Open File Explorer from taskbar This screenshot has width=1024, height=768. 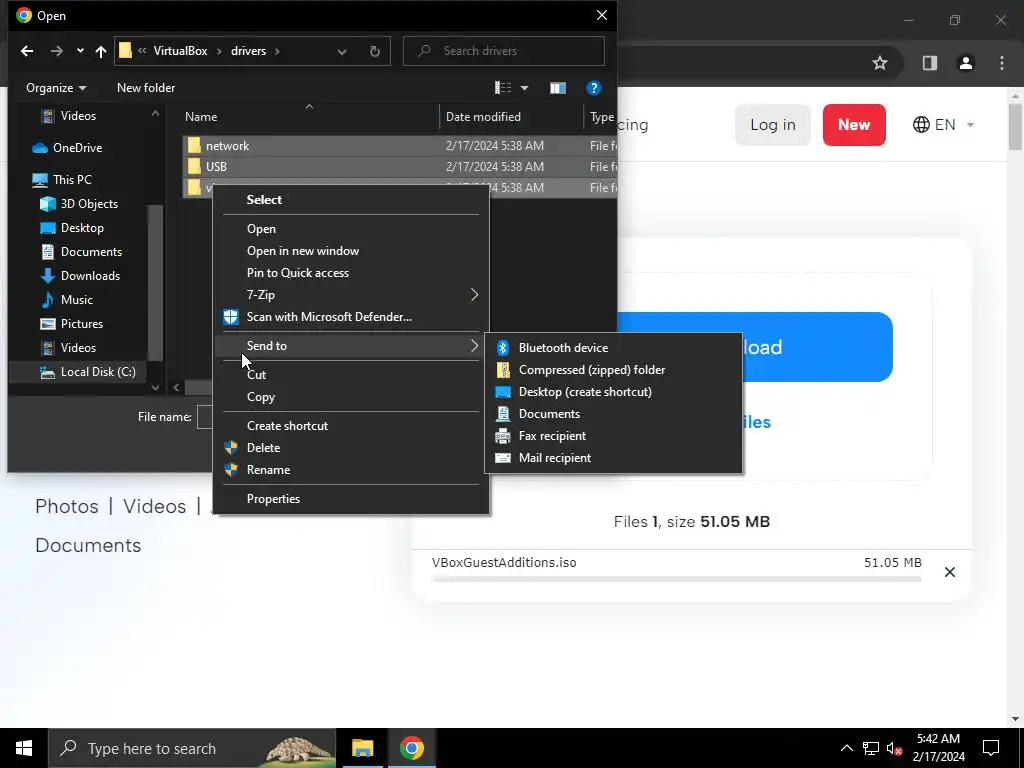[362, 748]
